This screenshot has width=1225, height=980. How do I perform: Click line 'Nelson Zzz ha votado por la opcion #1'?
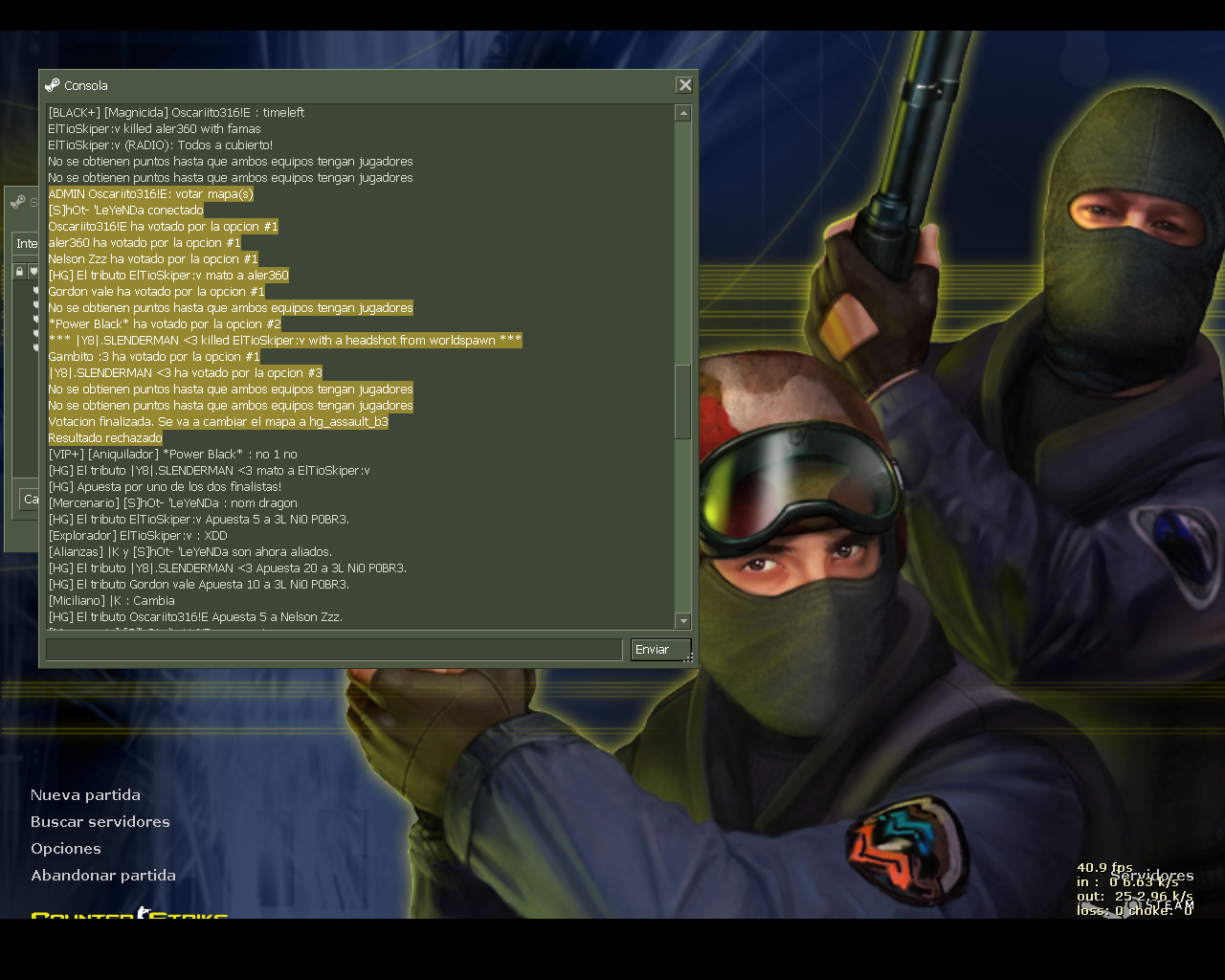[x=153, y=259]
